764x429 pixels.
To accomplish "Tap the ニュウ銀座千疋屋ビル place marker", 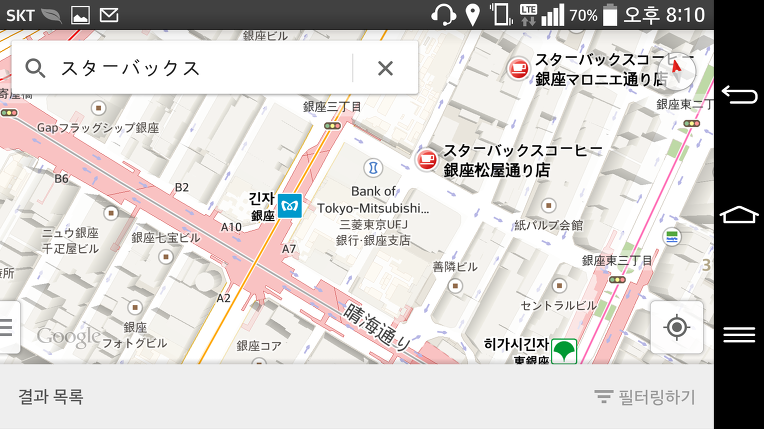I will (x=111, y=213).
